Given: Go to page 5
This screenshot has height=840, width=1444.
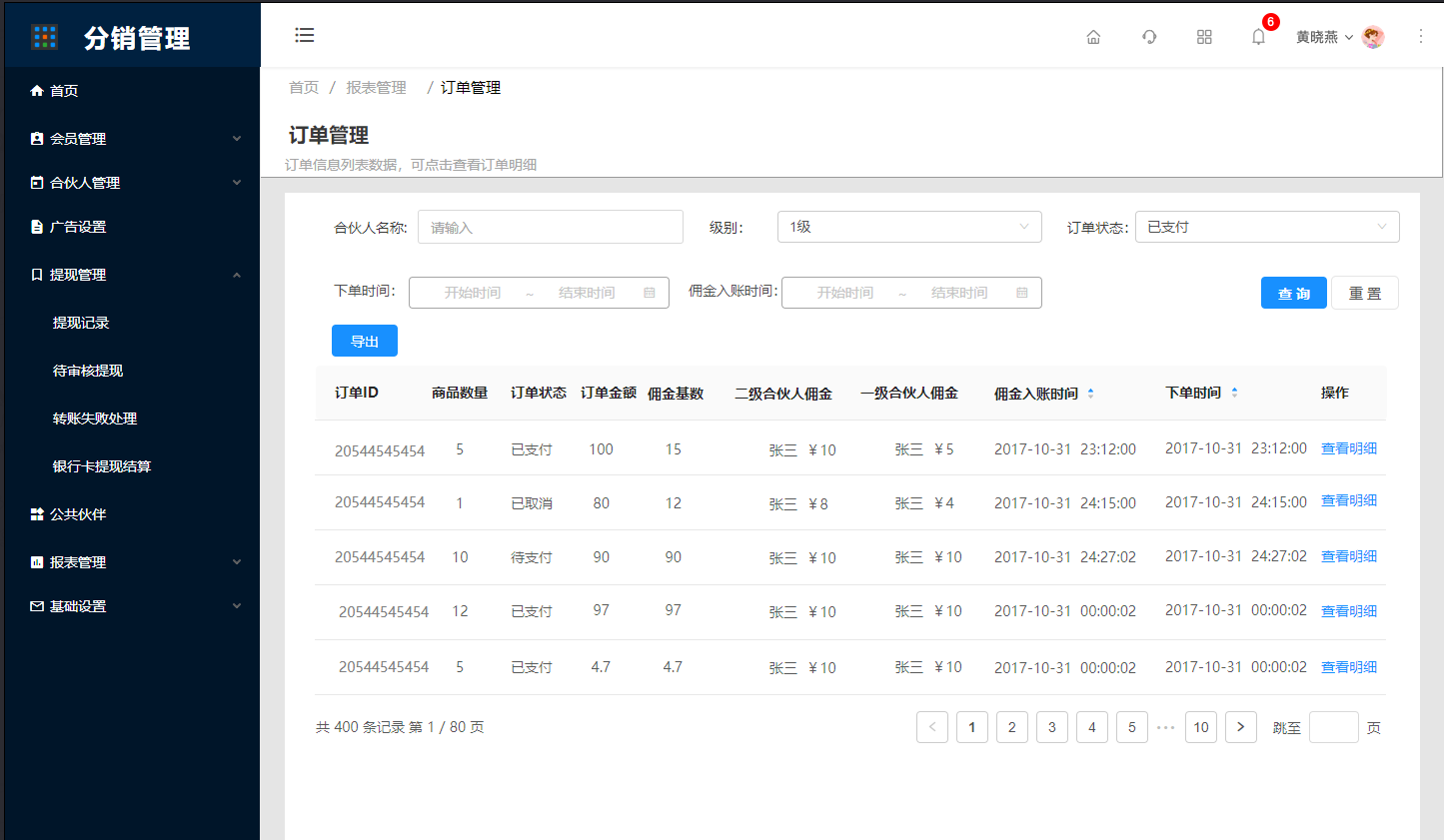Looking at the screenshot, I should 1132,727.
